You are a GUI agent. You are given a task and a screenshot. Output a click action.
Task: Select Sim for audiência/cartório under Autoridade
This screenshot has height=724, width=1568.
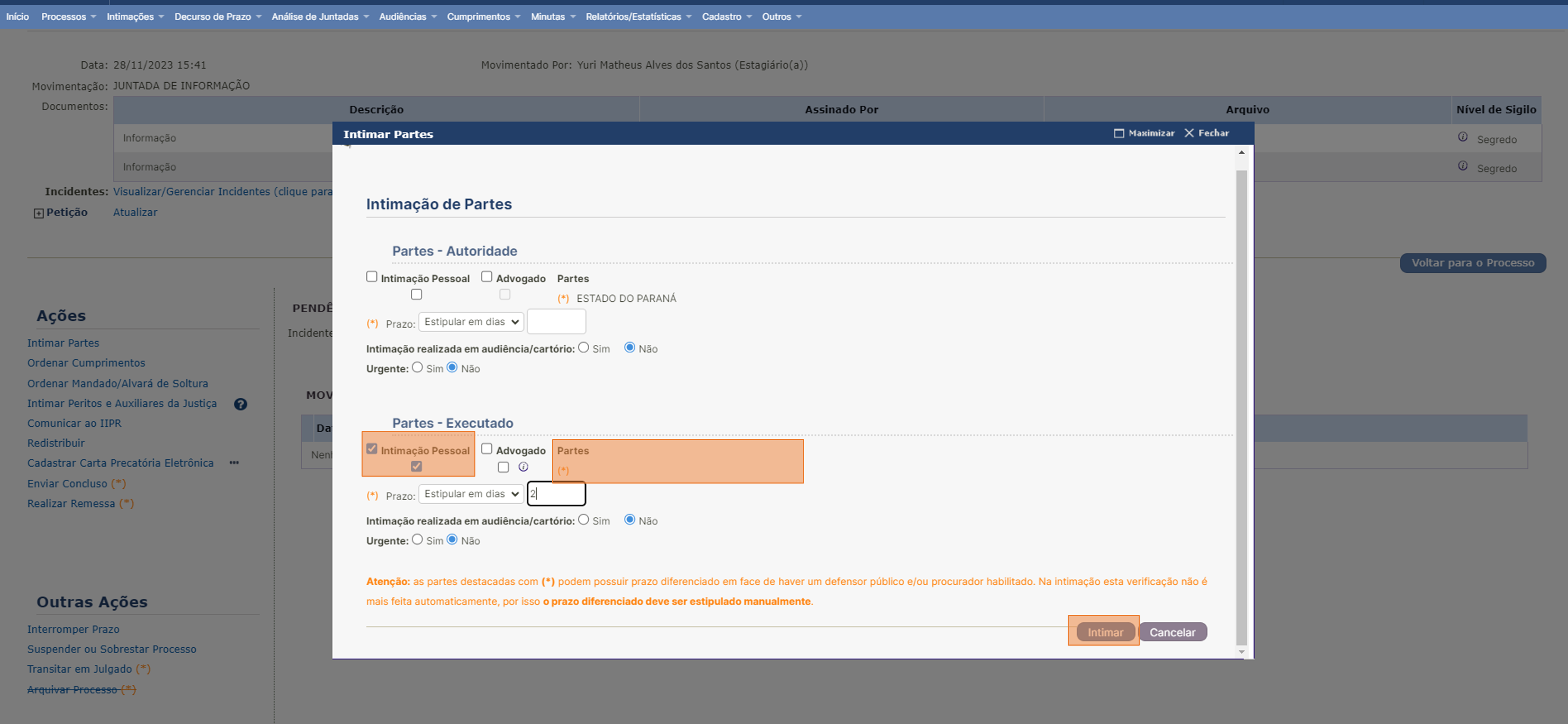584,347
